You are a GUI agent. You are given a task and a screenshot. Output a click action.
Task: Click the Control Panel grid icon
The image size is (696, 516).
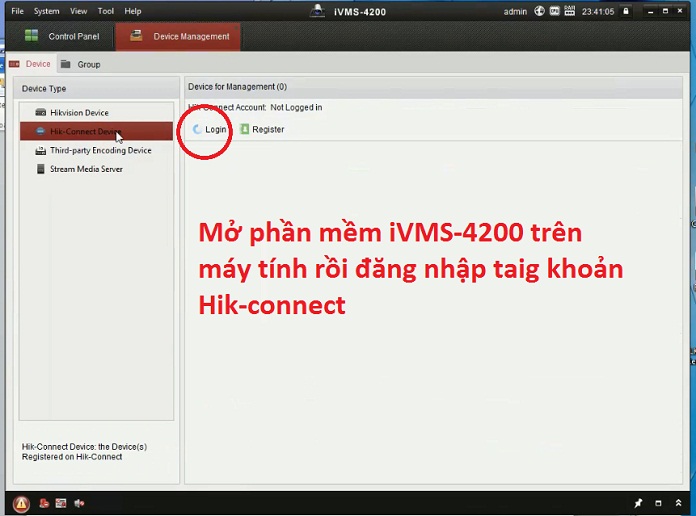tap(31, 36)
